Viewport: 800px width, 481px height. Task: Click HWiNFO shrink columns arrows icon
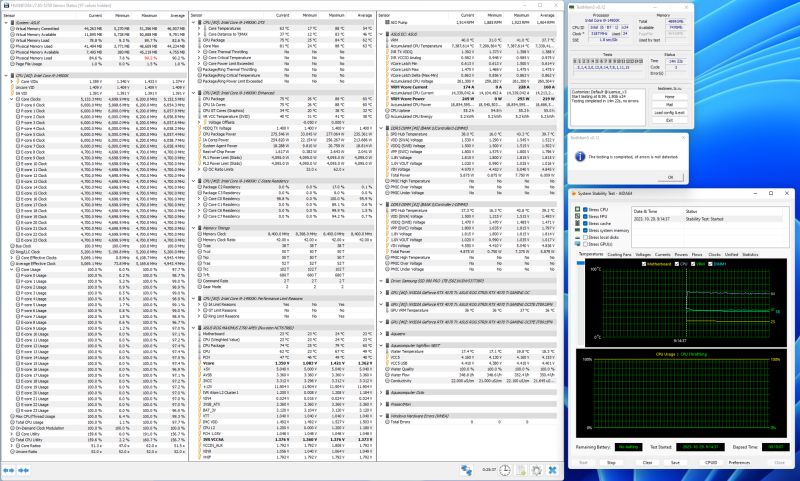tap(23, 470)
